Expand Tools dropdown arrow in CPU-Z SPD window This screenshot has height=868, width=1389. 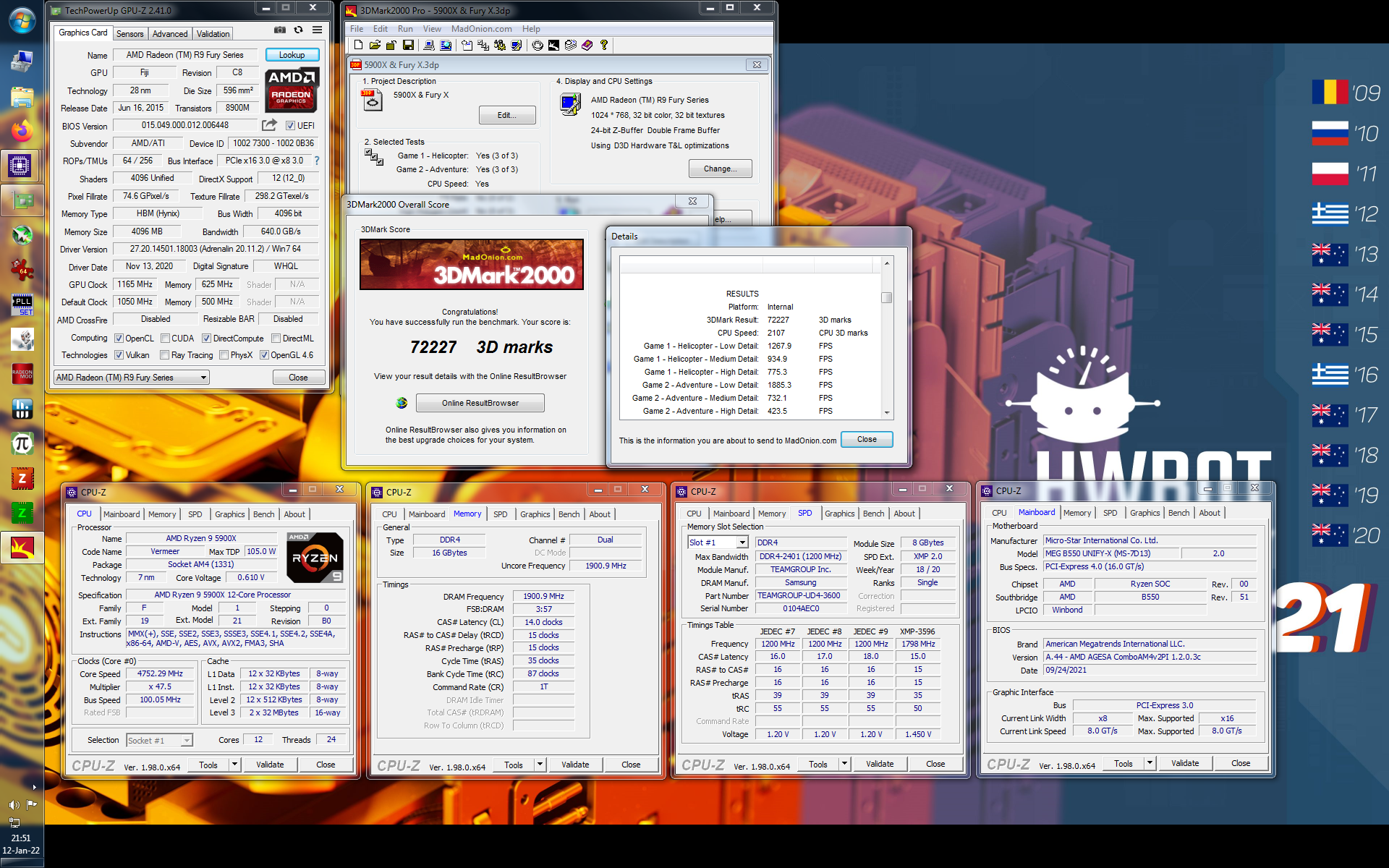tap(844, 764)
